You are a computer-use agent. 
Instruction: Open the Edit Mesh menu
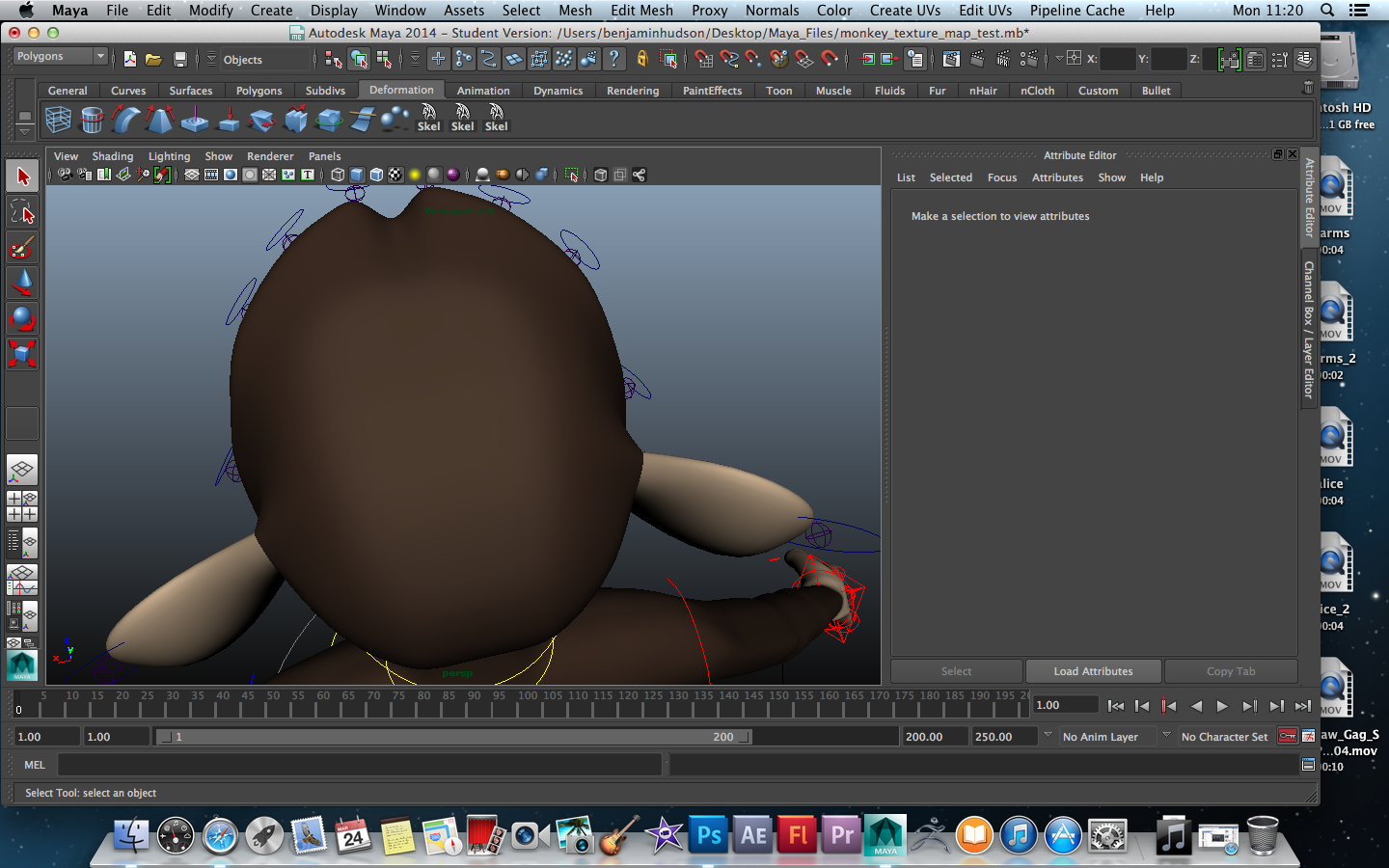(x=641, y=11)
